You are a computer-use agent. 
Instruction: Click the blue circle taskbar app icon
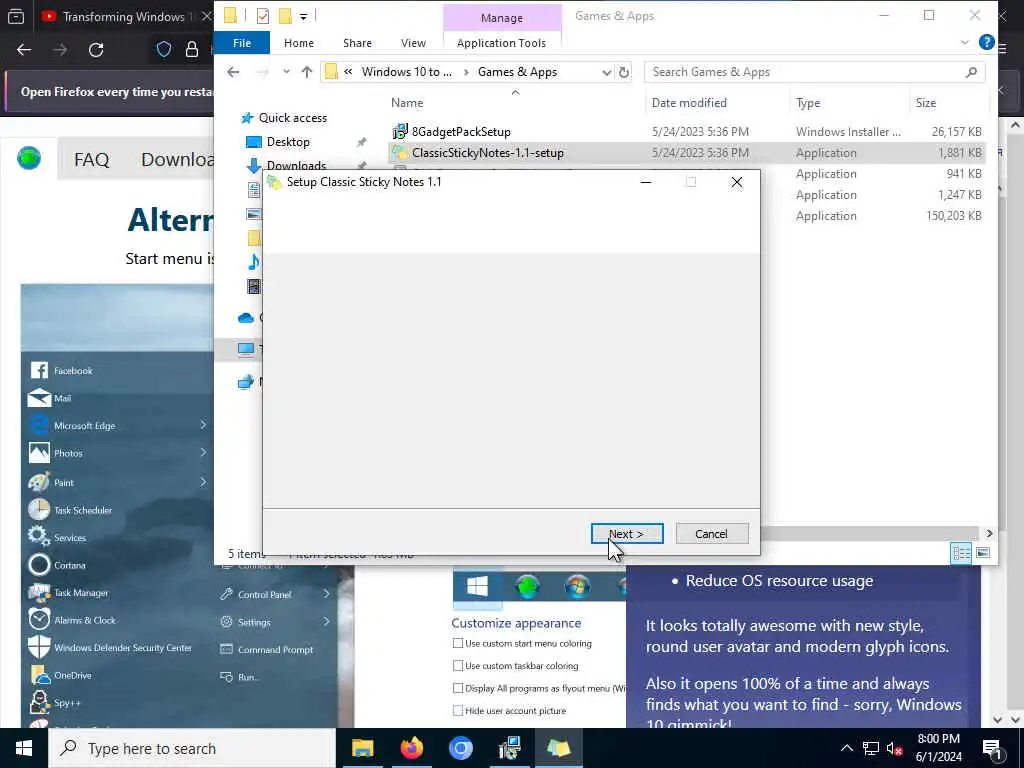click(460, 748)
